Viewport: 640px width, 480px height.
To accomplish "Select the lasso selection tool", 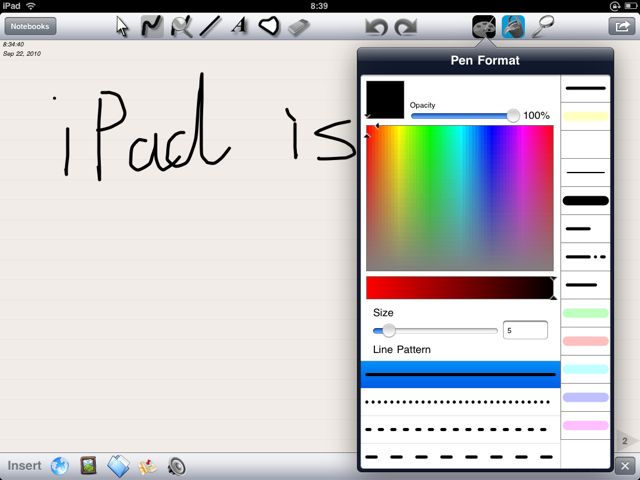I will [269, 26].
